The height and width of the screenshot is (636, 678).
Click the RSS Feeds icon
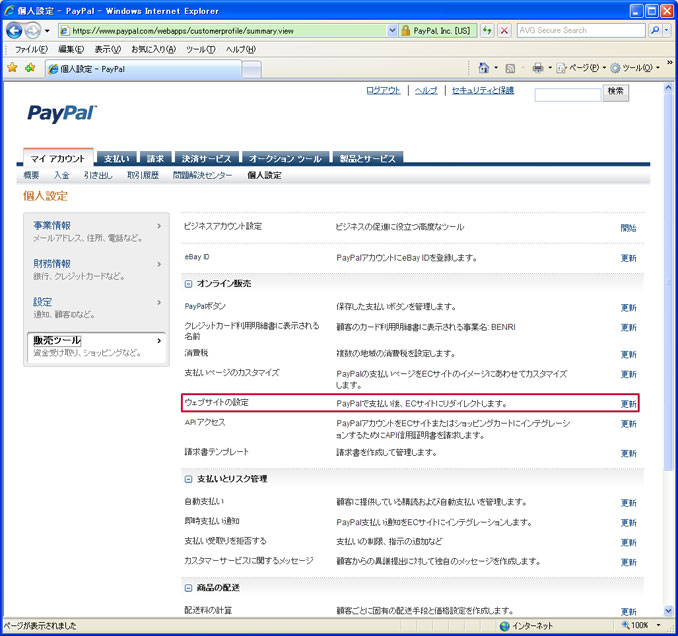coord(510,68)
